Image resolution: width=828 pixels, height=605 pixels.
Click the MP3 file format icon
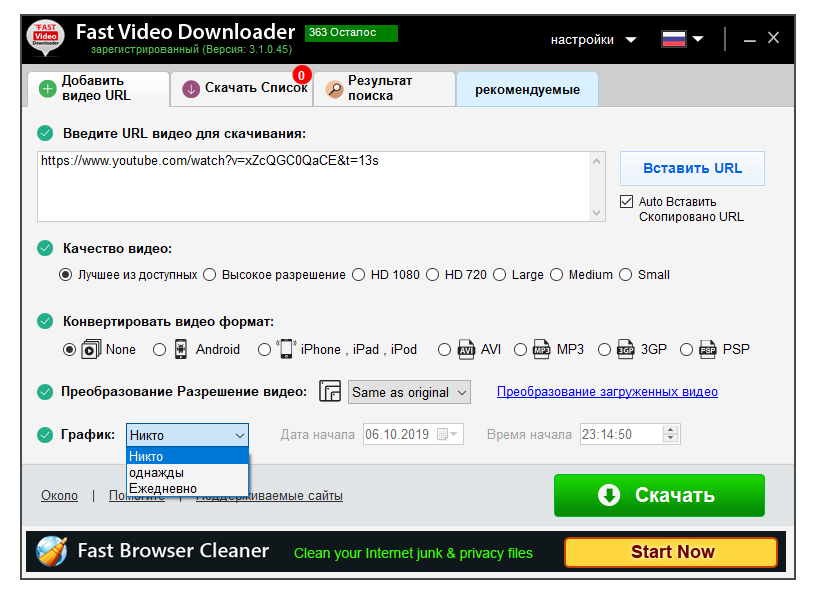(541, 349)
